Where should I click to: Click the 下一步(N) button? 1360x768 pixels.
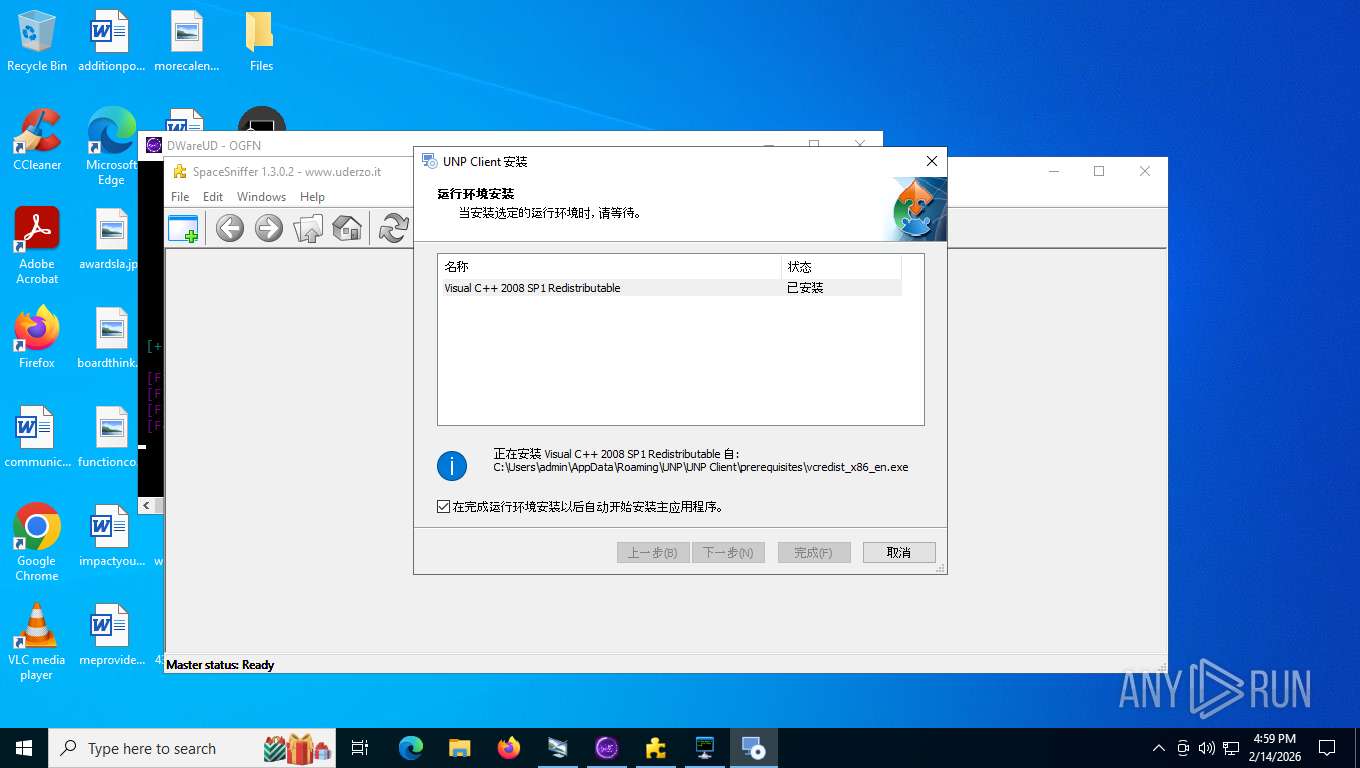coord(729,552)
